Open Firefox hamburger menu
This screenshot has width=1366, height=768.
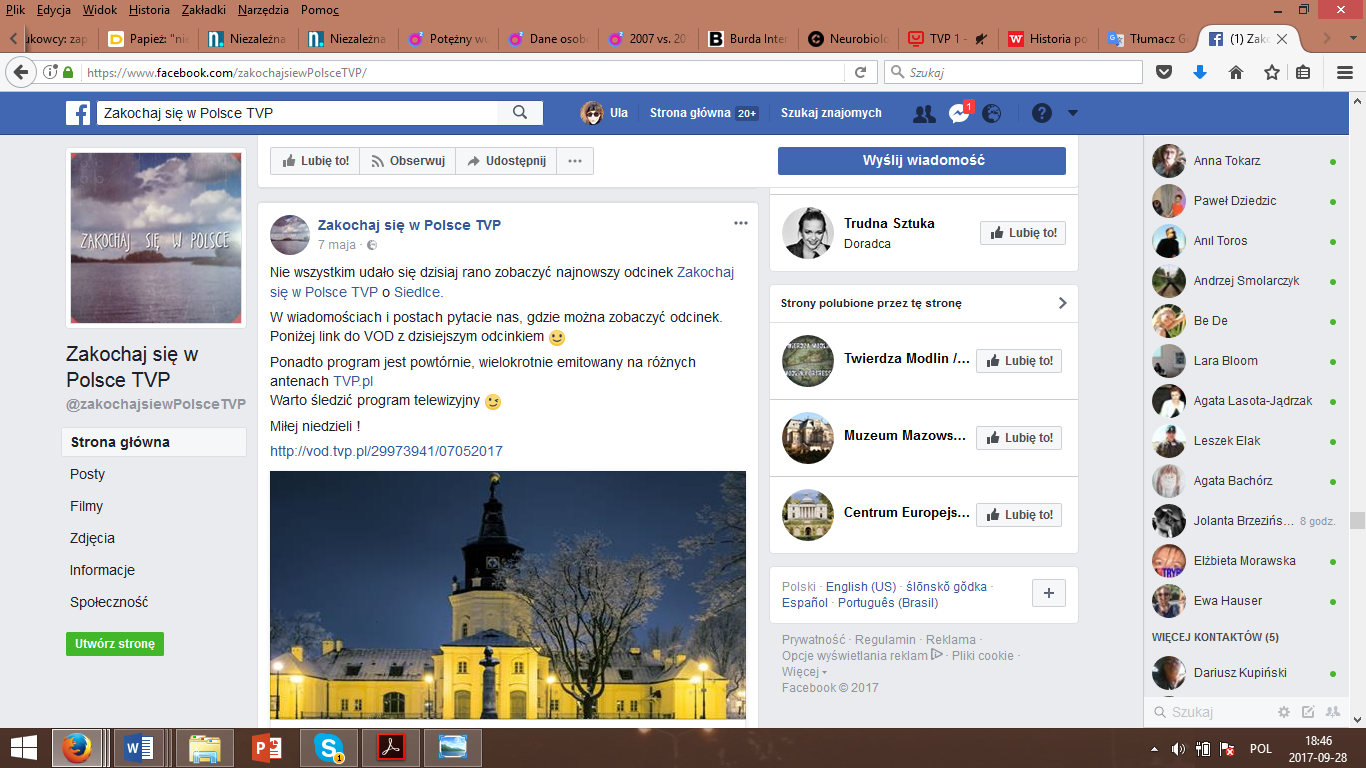pyautogui.click(x=1345, y=72)
